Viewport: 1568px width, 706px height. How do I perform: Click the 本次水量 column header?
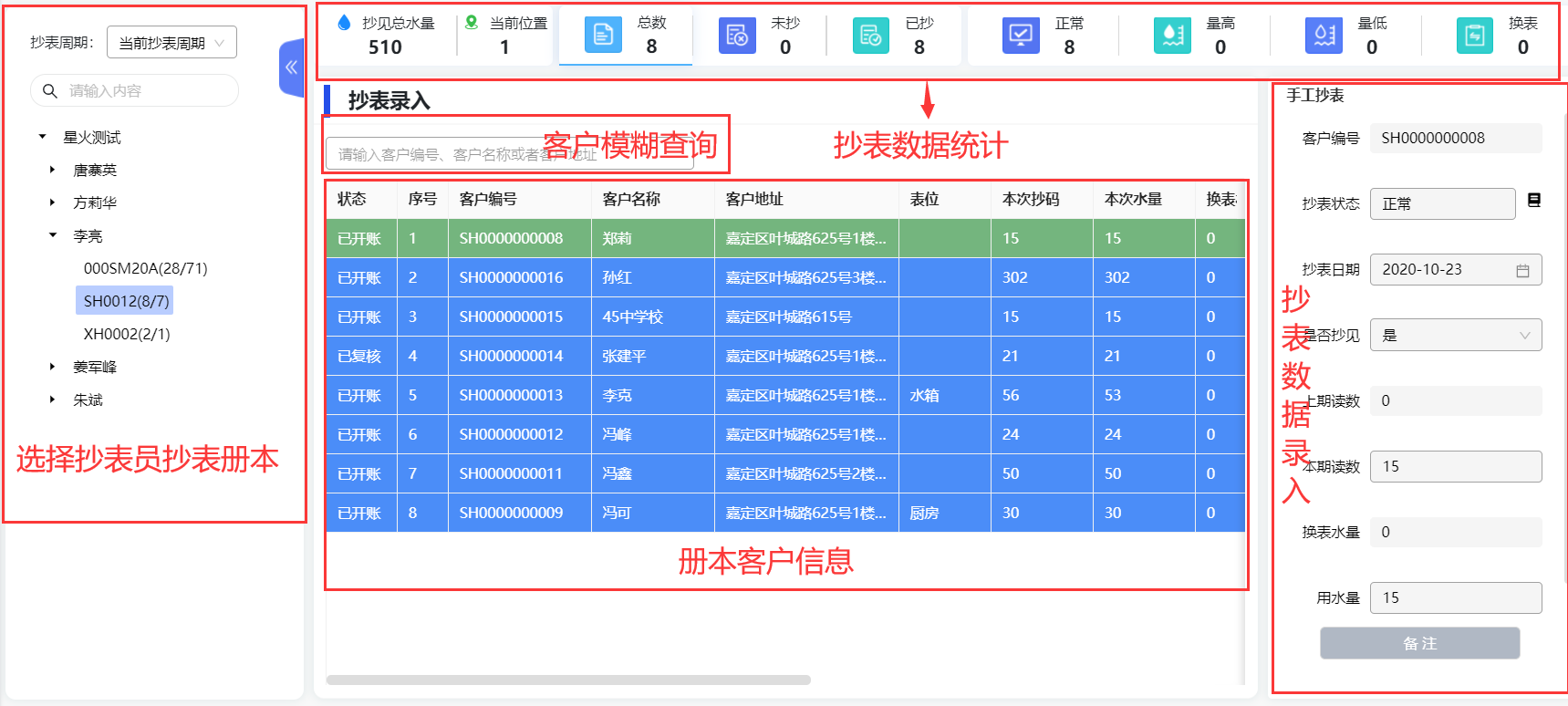click(x=1144, y=199)
